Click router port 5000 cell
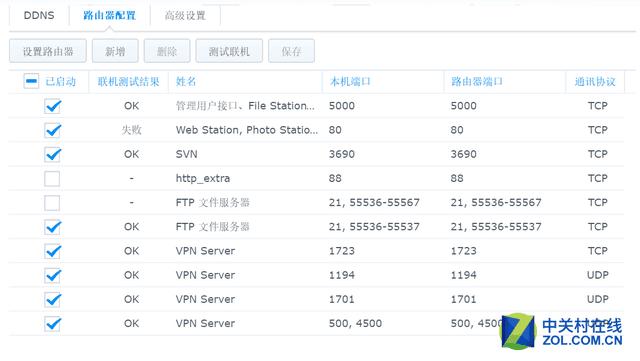Image resolution: width=640 pixels, height=361 pixels. [x=463, y=106]
